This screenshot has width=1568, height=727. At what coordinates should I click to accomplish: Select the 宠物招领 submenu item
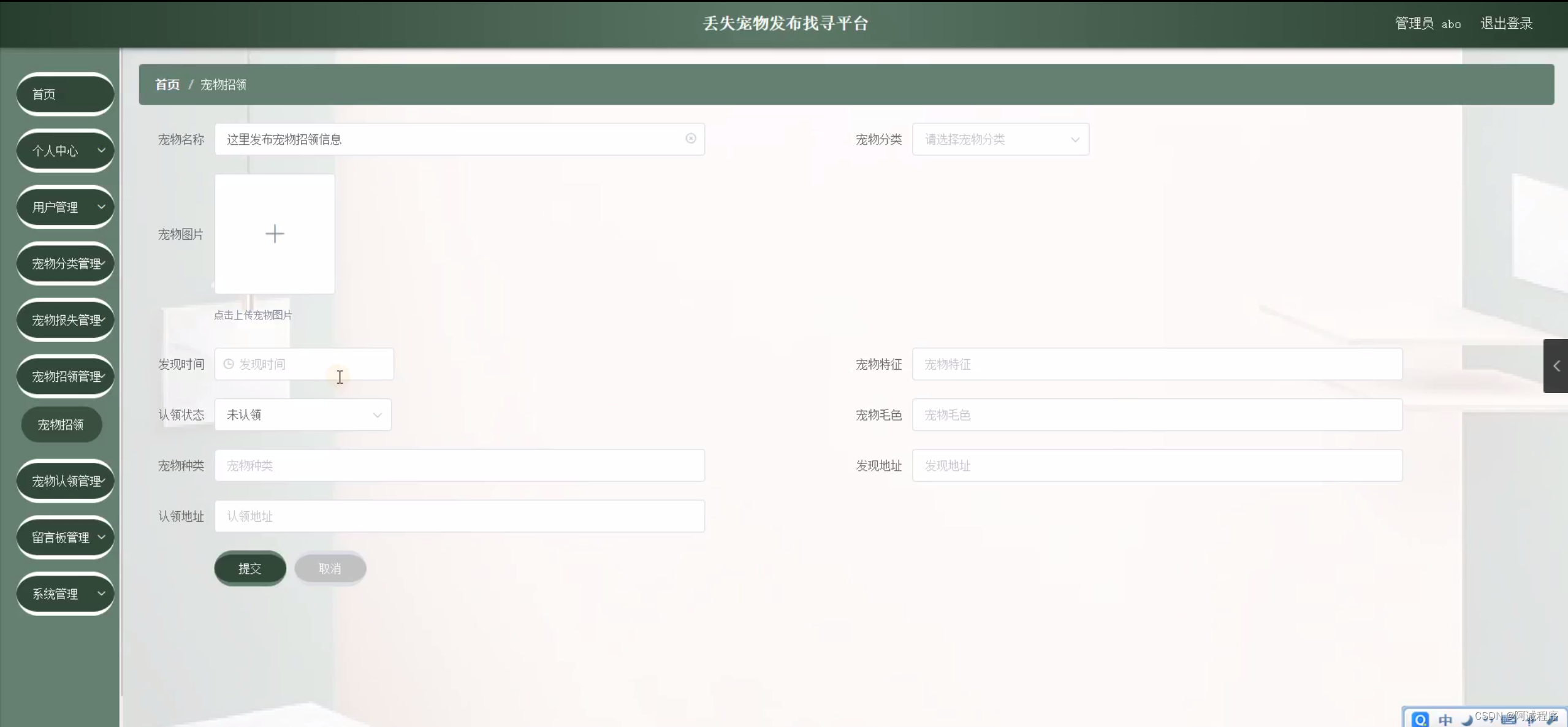click(x=61, y=424)
